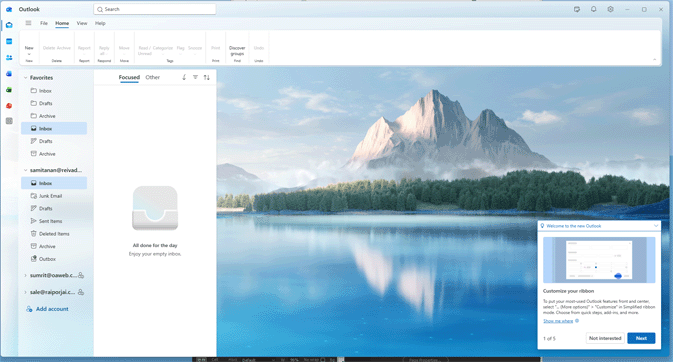Open the Calendar module in the left app bar
673x362 pixels.
pyautogui.click(x=9, y=41)
